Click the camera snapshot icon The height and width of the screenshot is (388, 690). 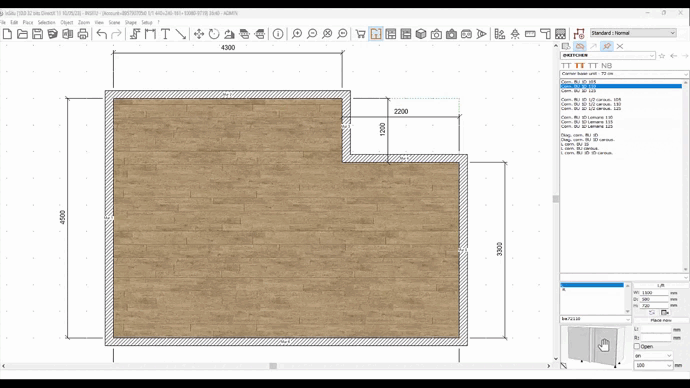436,34
